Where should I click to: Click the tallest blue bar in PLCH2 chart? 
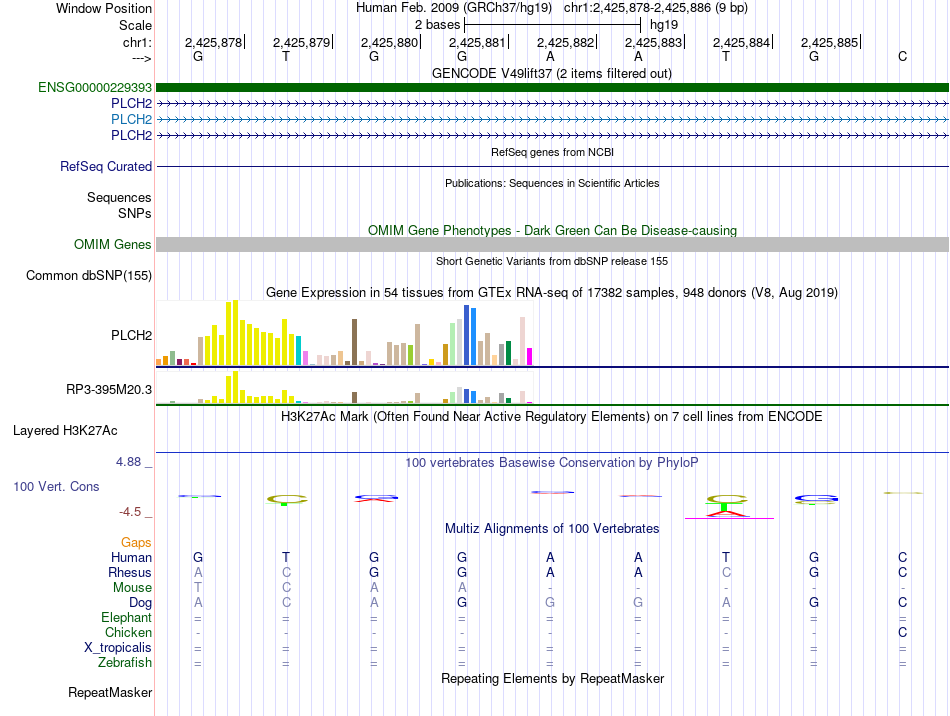click(467, 335)
